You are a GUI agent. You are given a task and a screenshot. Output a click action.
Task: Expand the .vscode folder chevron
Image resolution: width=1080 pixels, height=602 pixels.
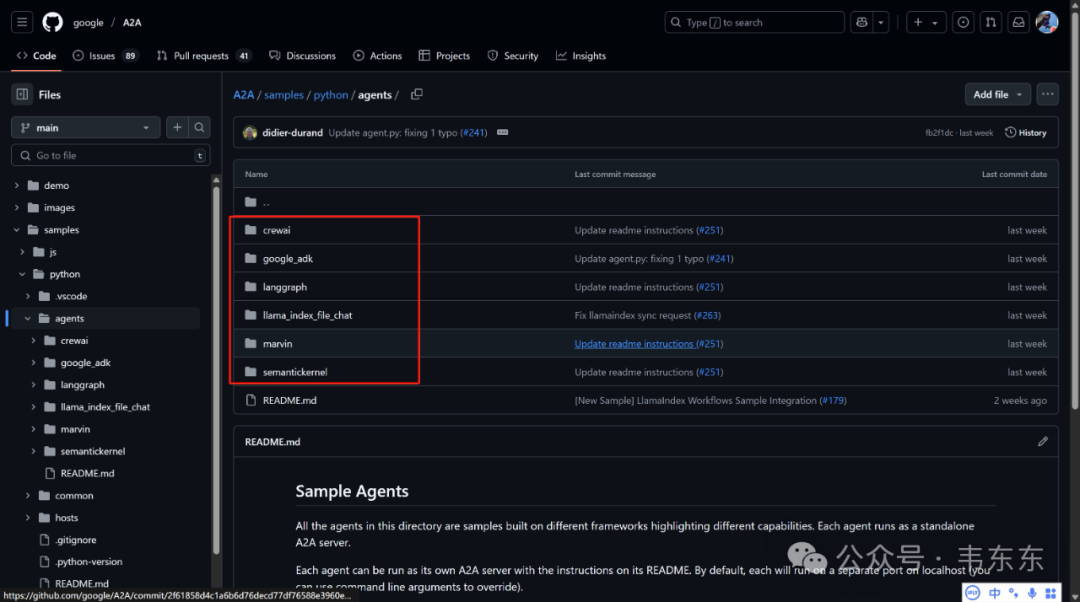coord(28,296)
